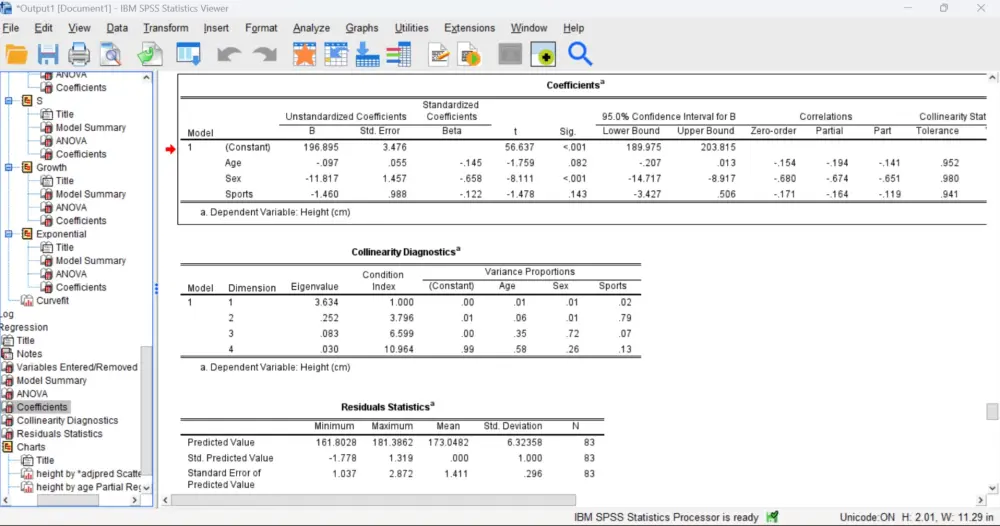1000x526 pixels.
Task: Click the Run Script toolbar icon
Action: coord(469,55)
